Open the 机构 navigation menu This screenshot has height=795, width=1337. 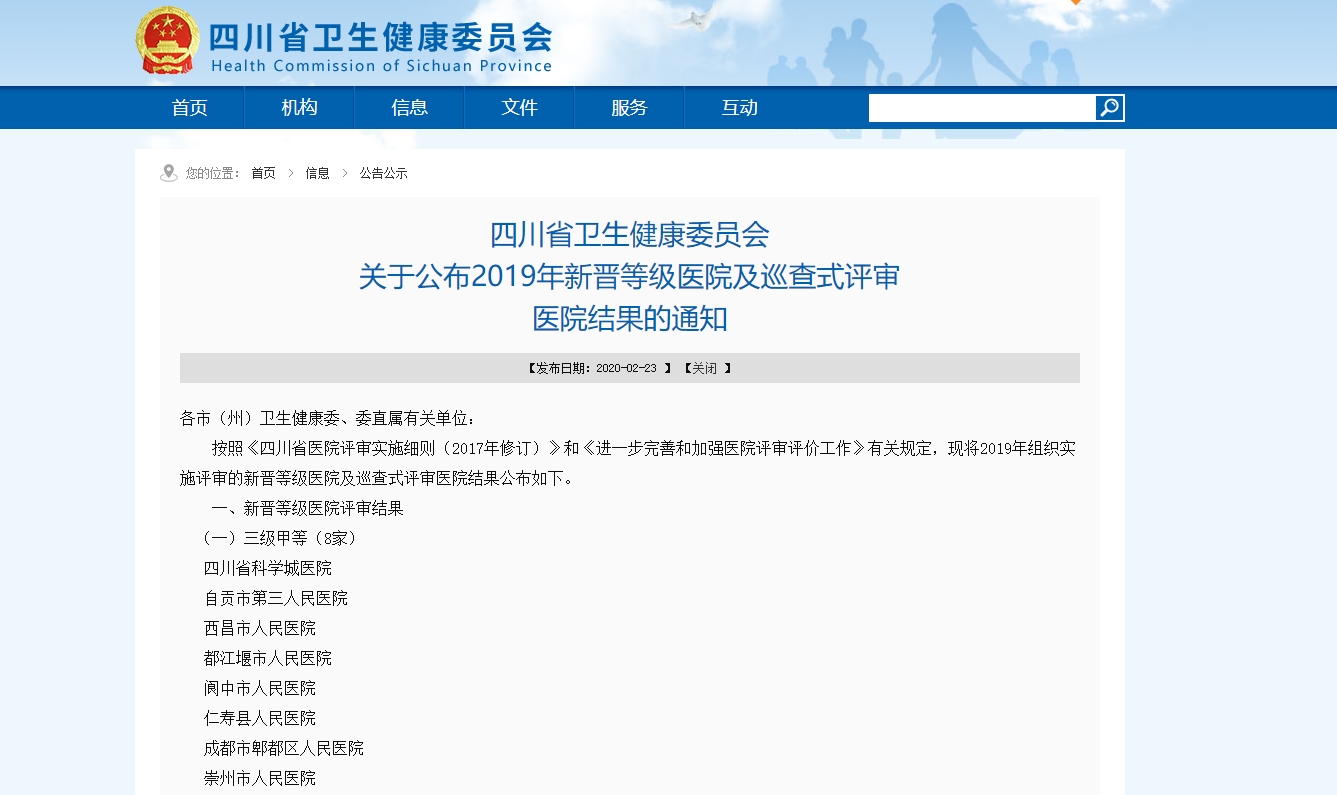click(299, 108)
